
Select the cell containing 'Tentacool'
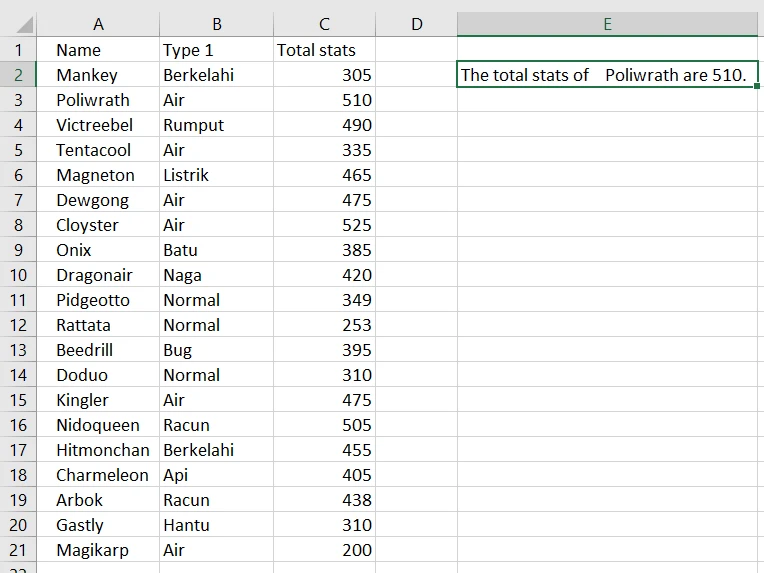(x=98, y=150)
